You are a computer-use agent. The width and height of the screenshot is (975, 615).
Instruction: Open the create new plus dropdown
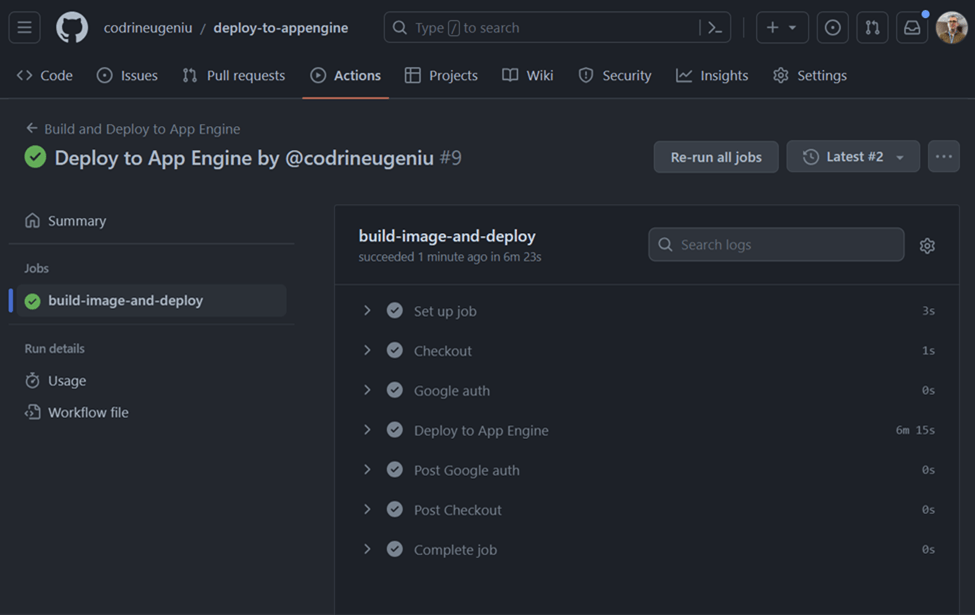click(782, 28)
